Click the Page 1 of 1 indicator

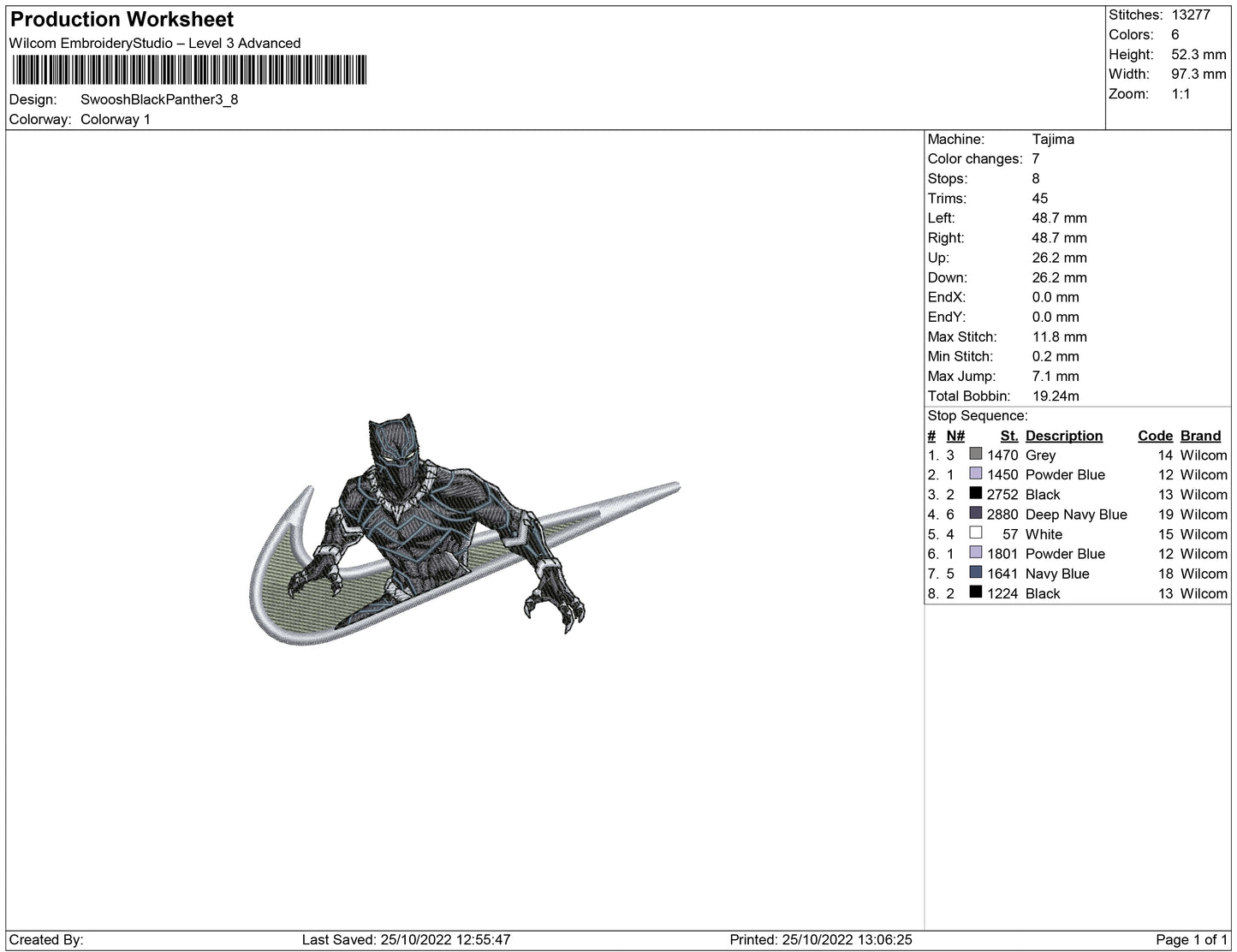(x=1192, y=939)
